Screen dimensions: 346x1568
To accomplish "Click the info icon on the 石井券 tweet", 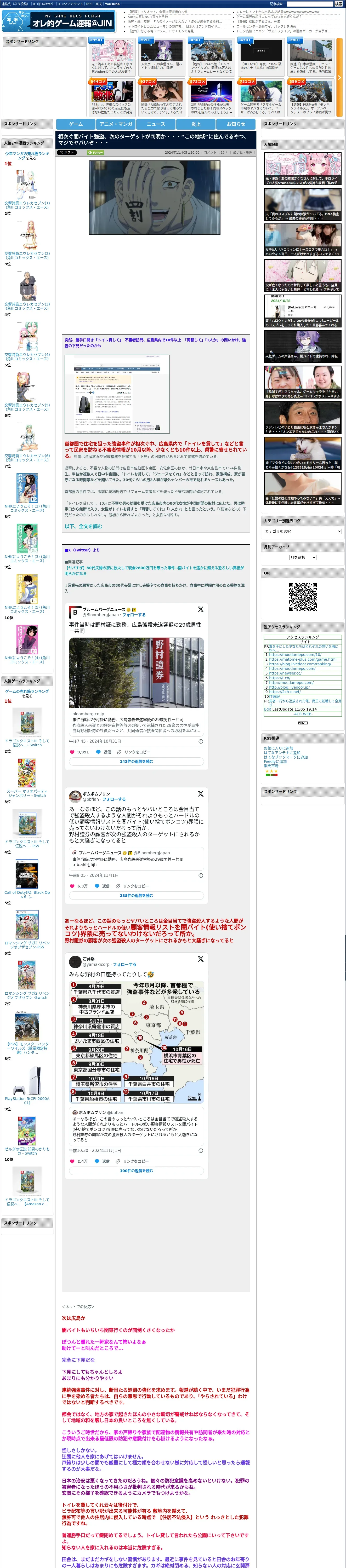I will [x=201, y=1150].
